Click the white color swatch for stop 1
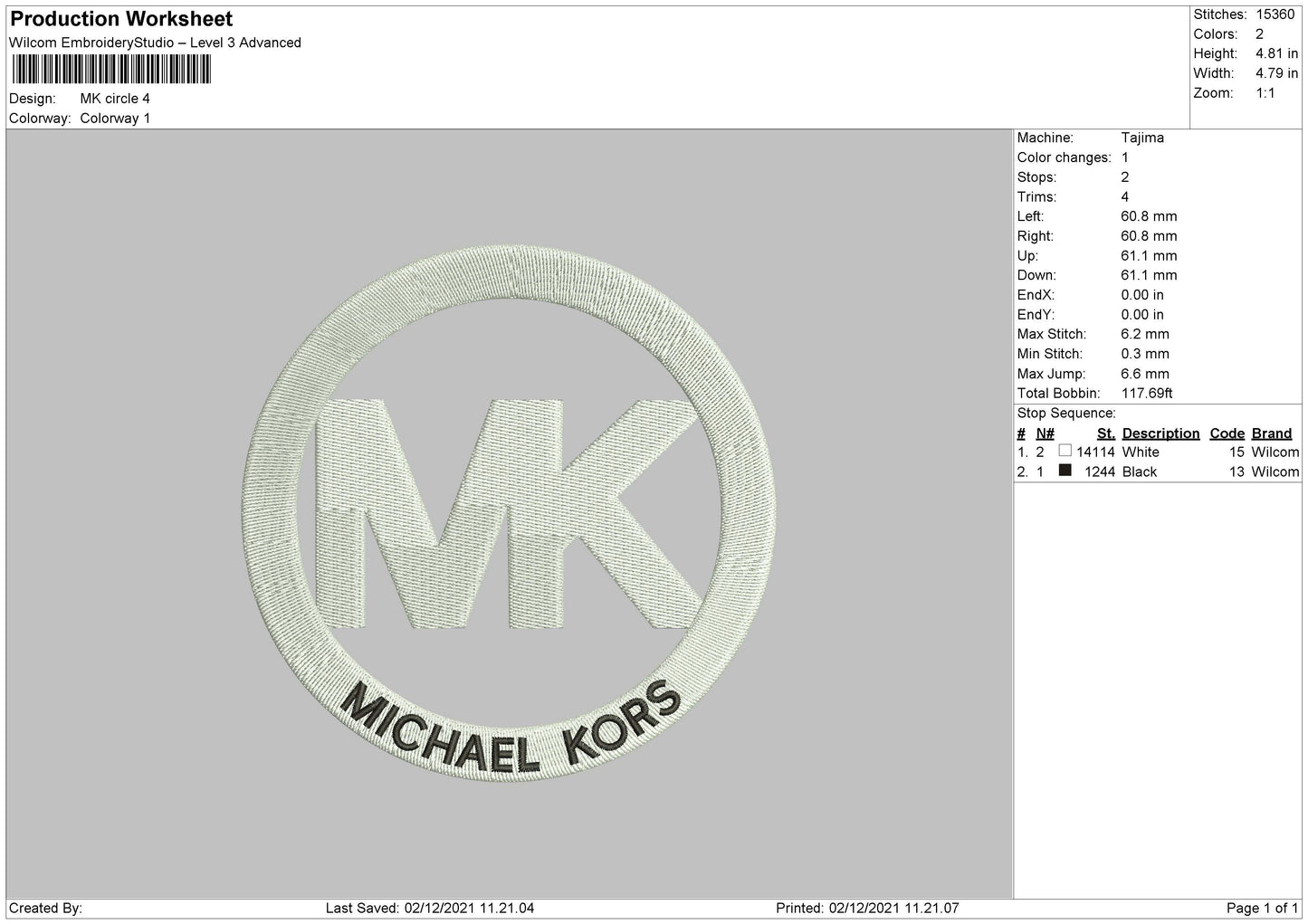The height and width of the screenshot is (924, 1308). coord(1065,451)
